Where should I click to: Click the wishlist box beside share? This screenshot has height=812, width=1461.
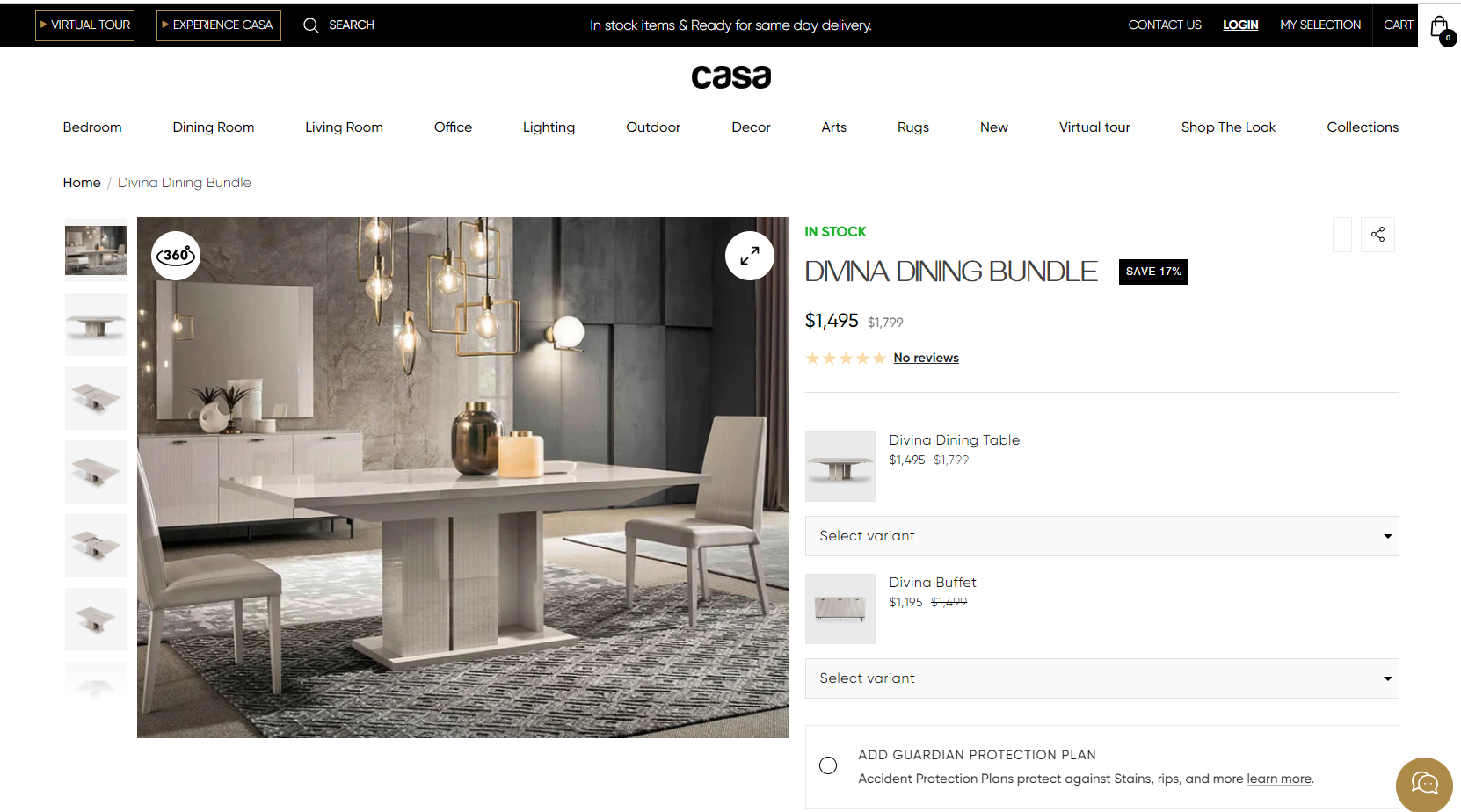pyautogui.click(x=1342, y=235)
